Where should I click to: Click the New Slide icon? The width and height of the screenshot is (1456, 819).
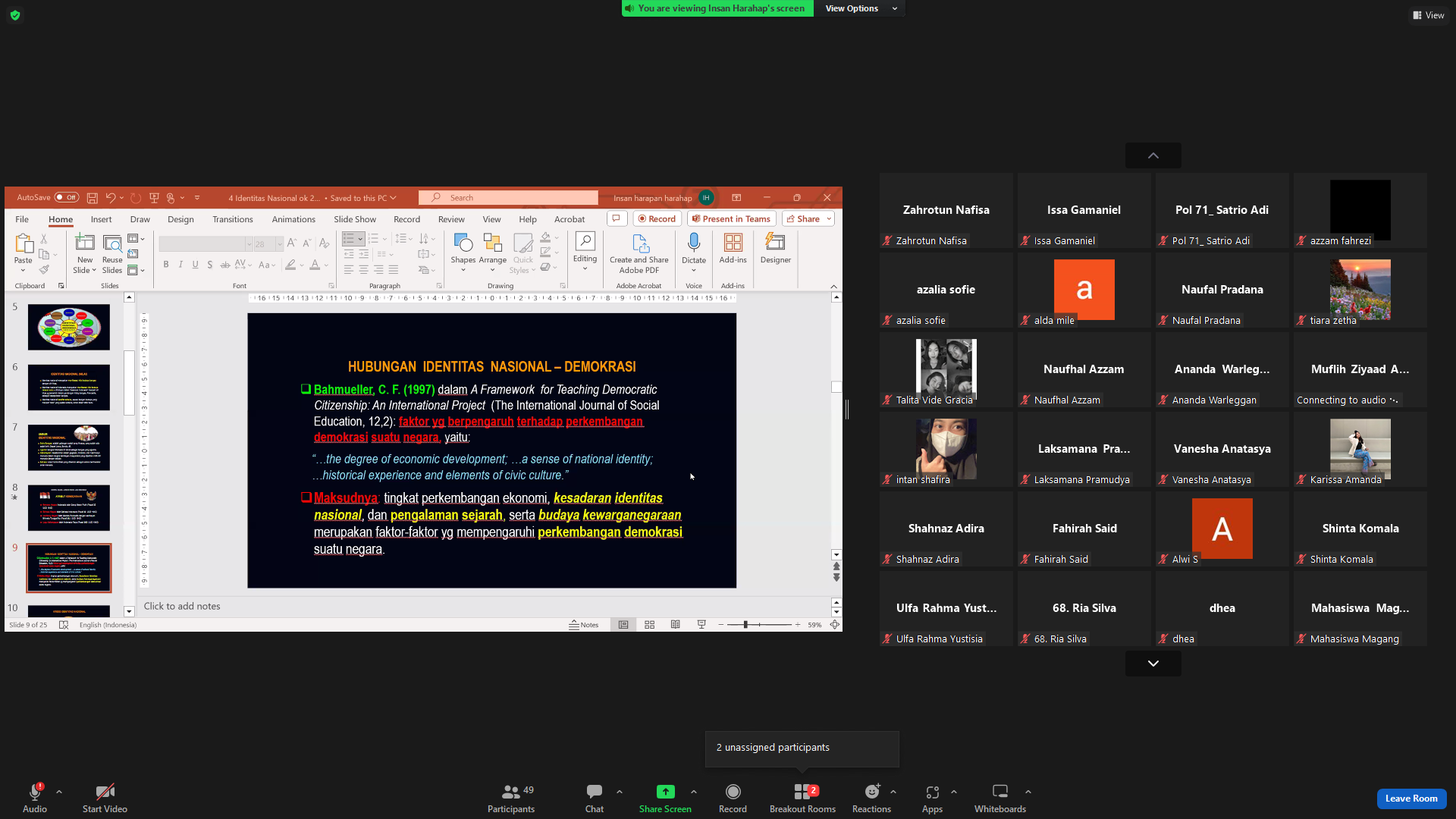(85, 243)
